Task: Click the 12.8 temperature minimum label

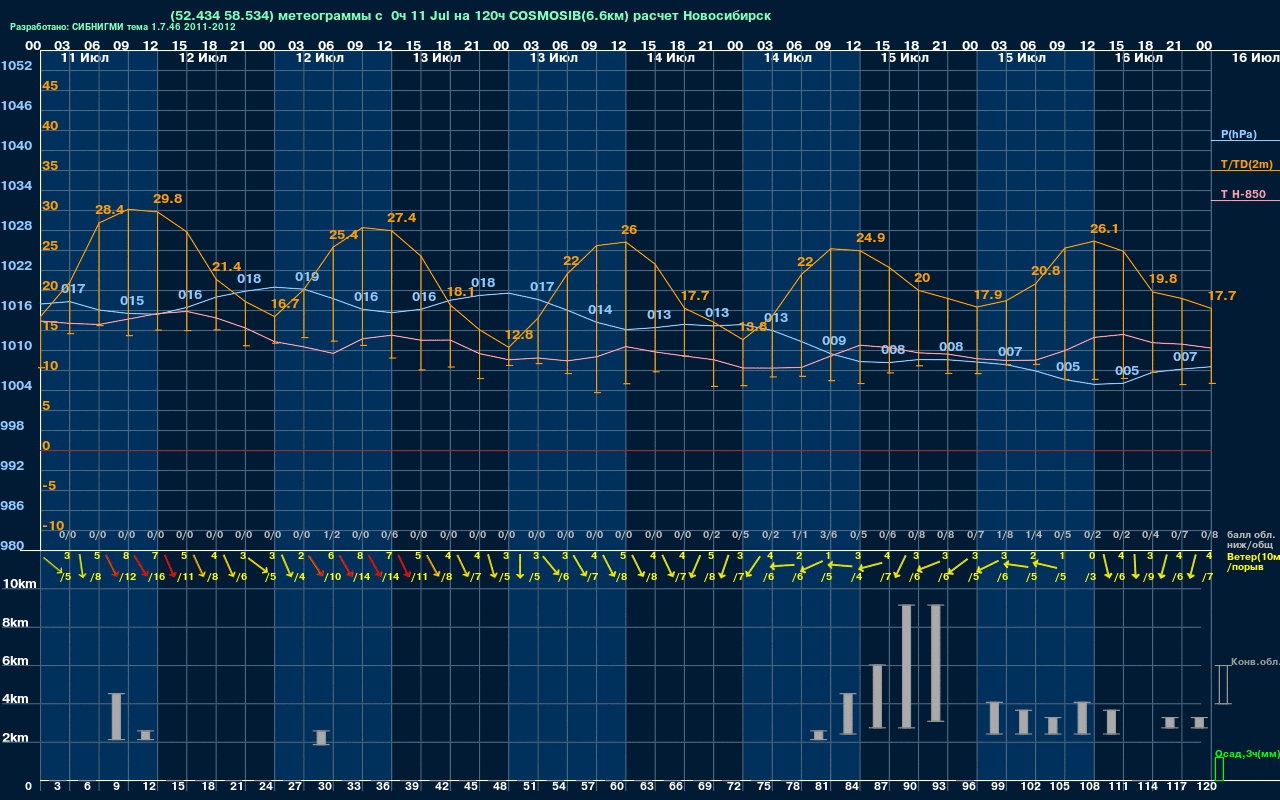Action: coord(519,335)
